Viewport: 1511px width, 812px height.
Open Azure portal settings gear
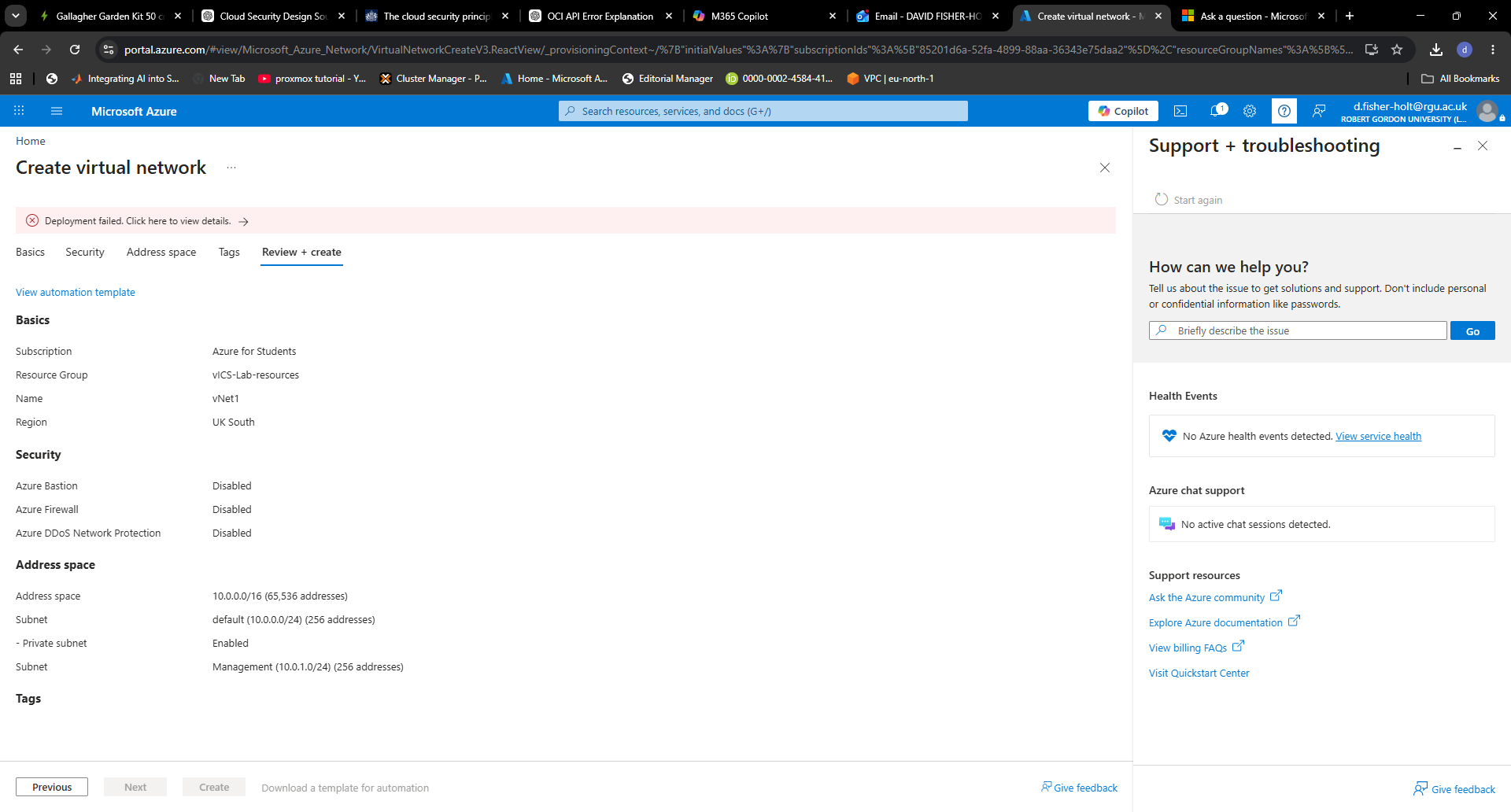1250,111
